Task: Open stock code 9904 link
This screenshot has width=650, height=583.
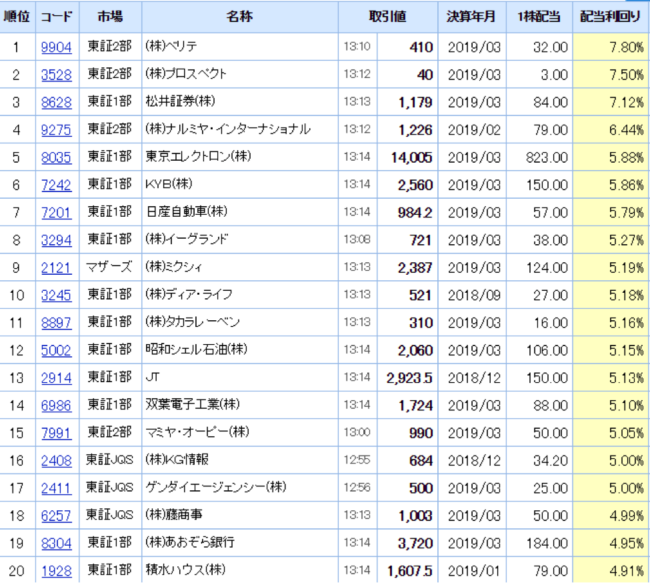Action: pos(56,46)
